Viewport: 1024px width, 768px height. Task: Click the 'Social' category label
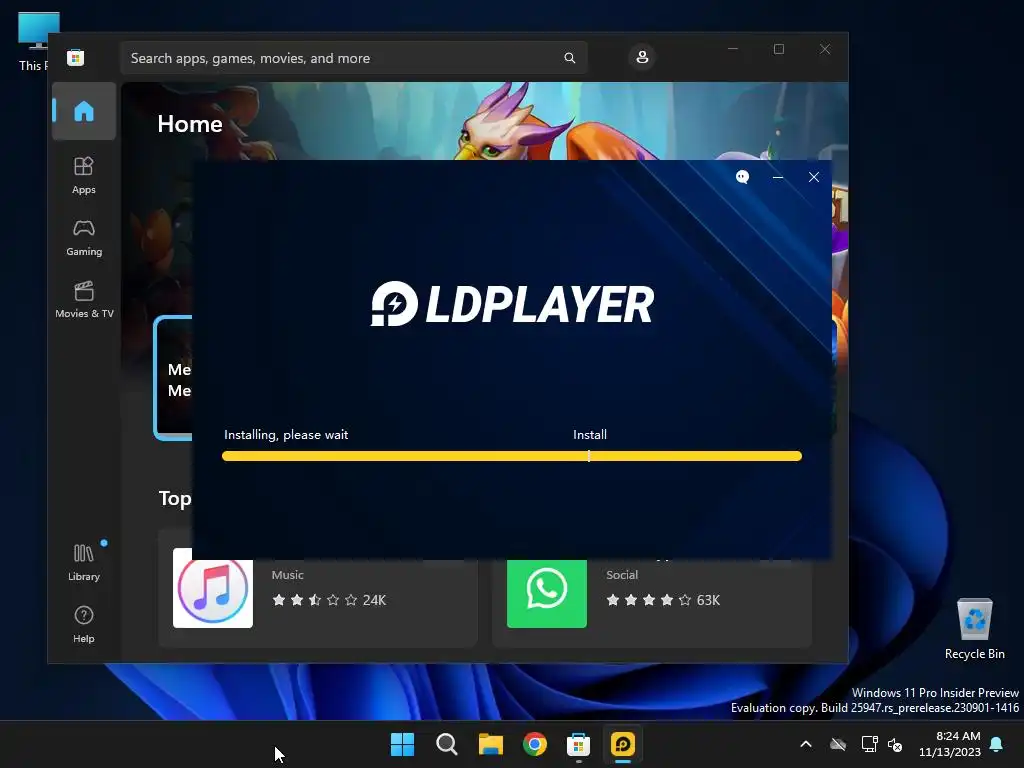(622, 575)
